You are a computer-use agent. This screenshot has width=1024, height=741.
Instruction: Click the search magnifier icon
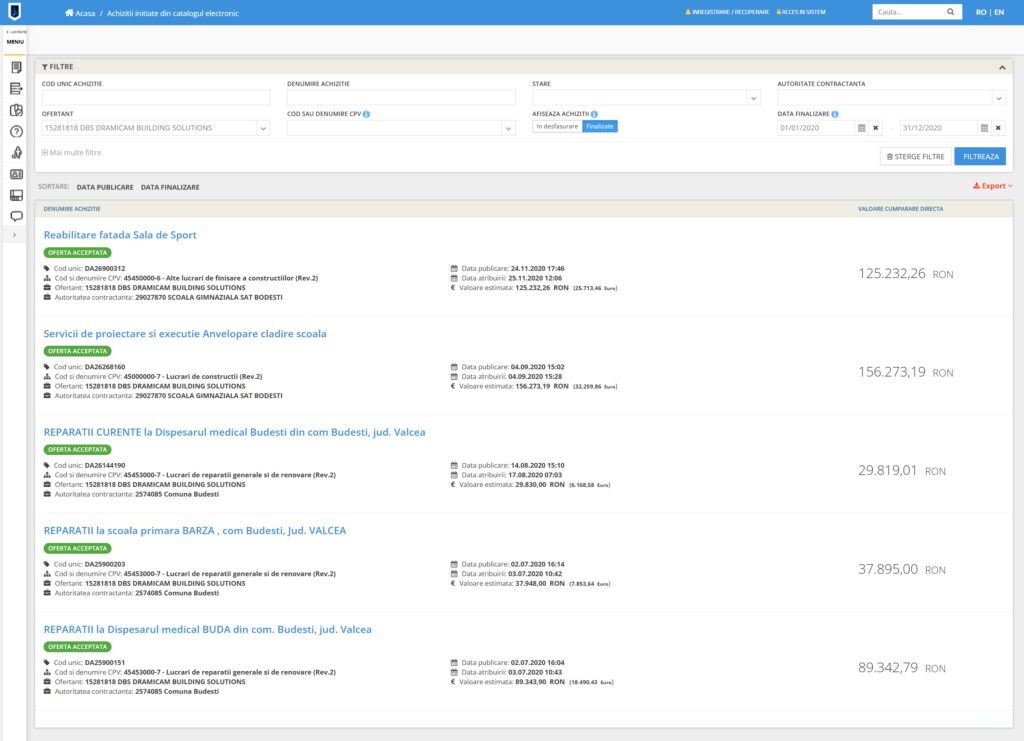951,12
